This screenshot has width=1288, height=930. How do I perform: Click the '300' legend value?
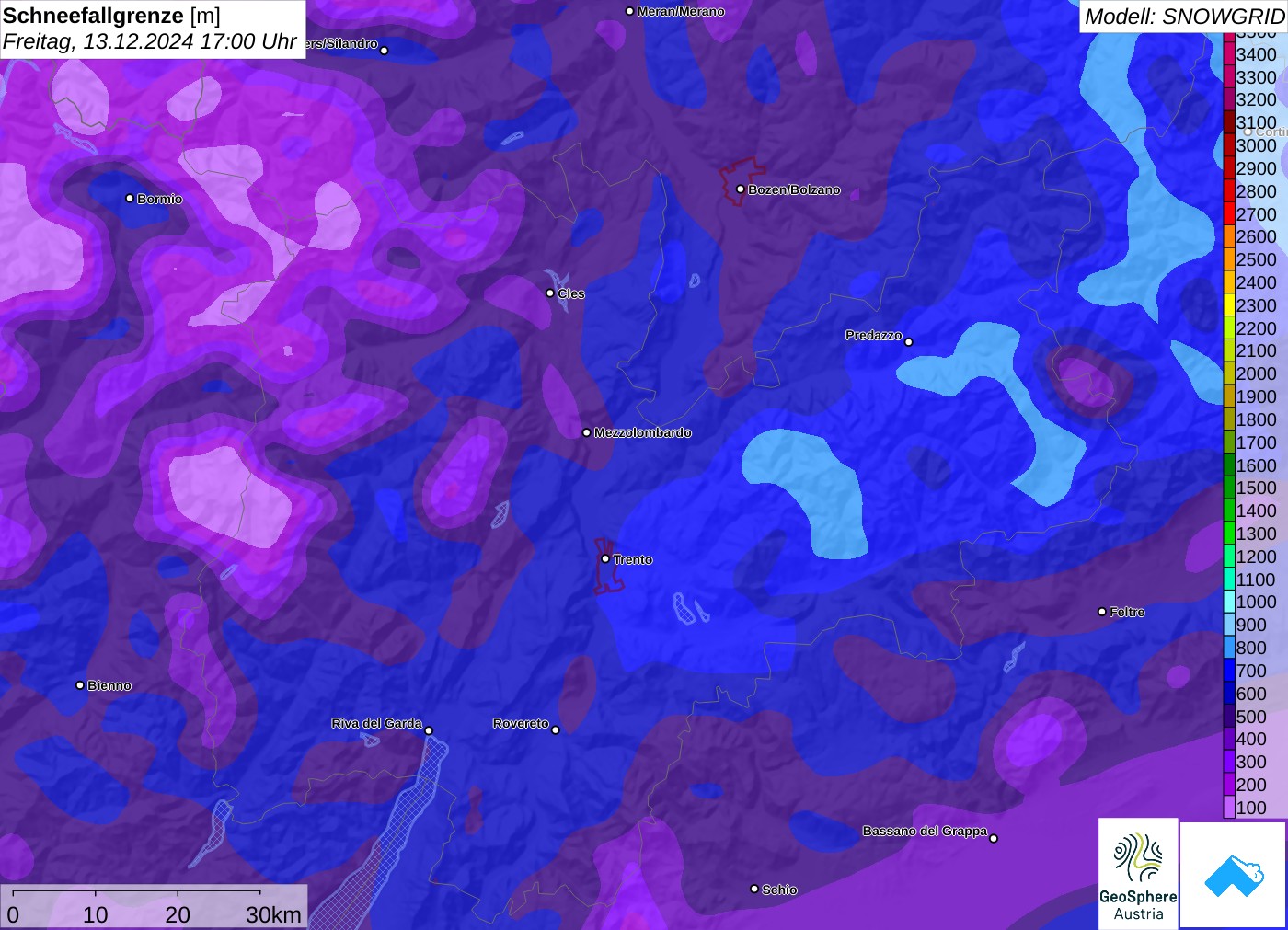coord(1251,762)
